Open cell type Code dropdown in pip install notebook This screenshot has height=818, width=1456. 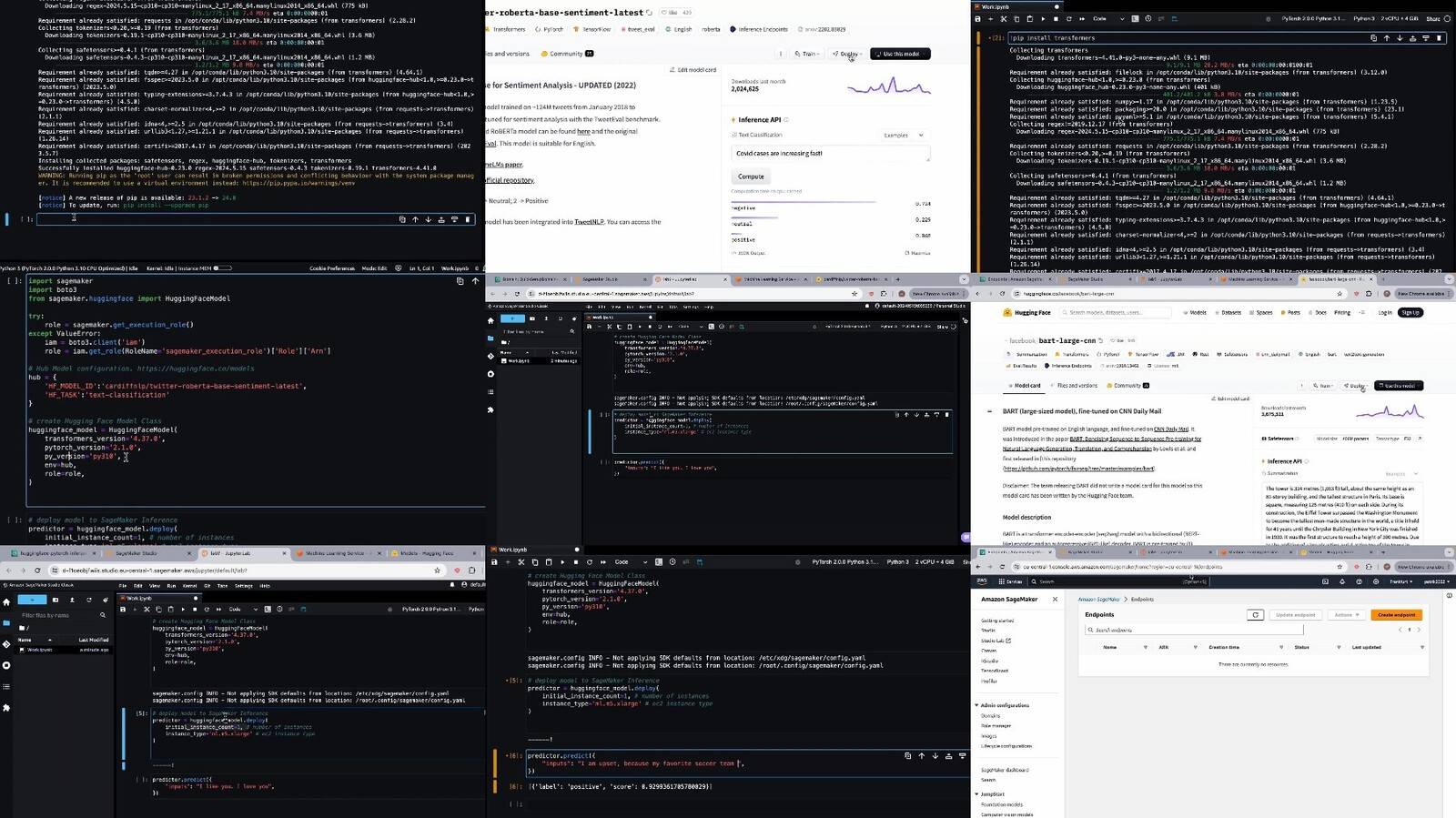(1108, 18)
